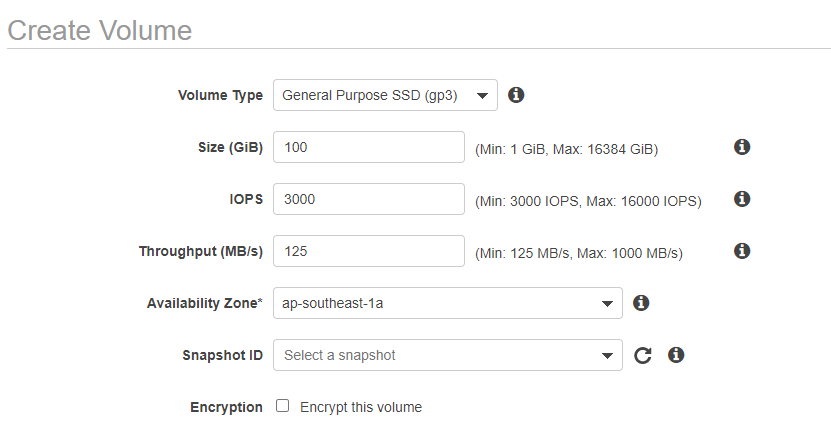Click the Encryption field label

(x=226, y=407)
